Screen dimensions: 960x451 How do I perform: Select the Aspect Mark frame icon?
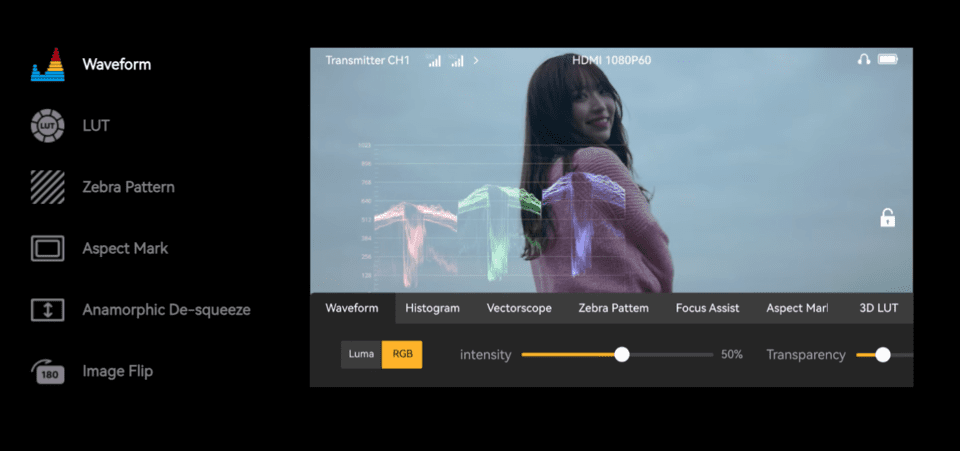coord(47,248)
